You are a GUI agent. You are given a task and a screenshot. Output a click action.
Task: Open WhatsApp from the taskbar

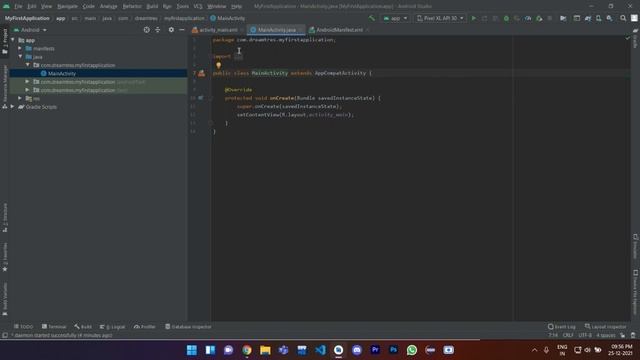[x=412, y=350]
